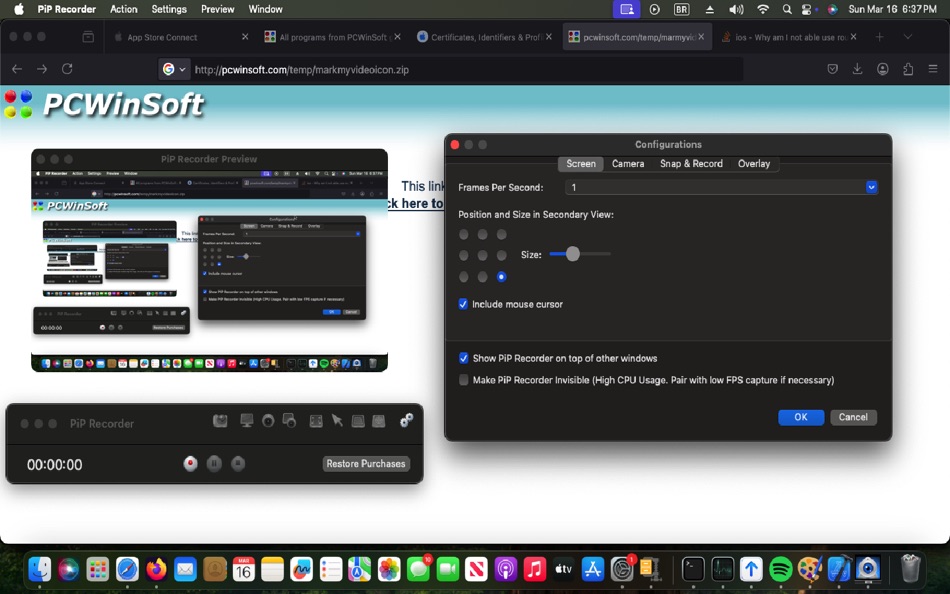950x594 pixels.
Task: Select the Screen tab in Configurations
Action: point(580,164)
